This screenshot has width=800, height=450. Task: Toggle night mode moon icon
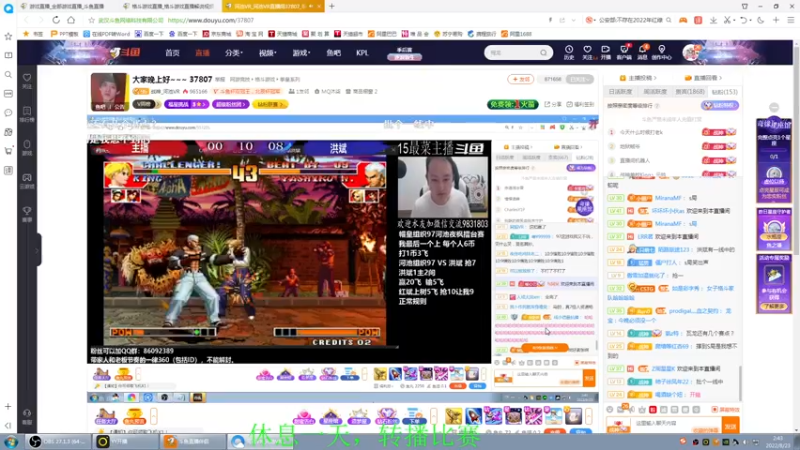point(761,20)
